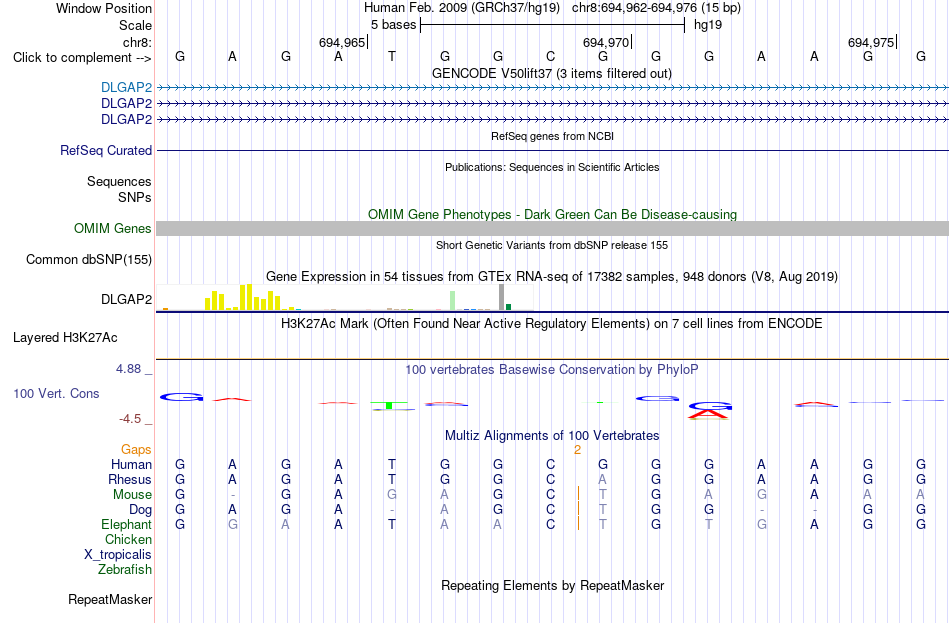Click the green T PhyloP conservation logo
Screen dimensions: 950x623
click(390, 404)
